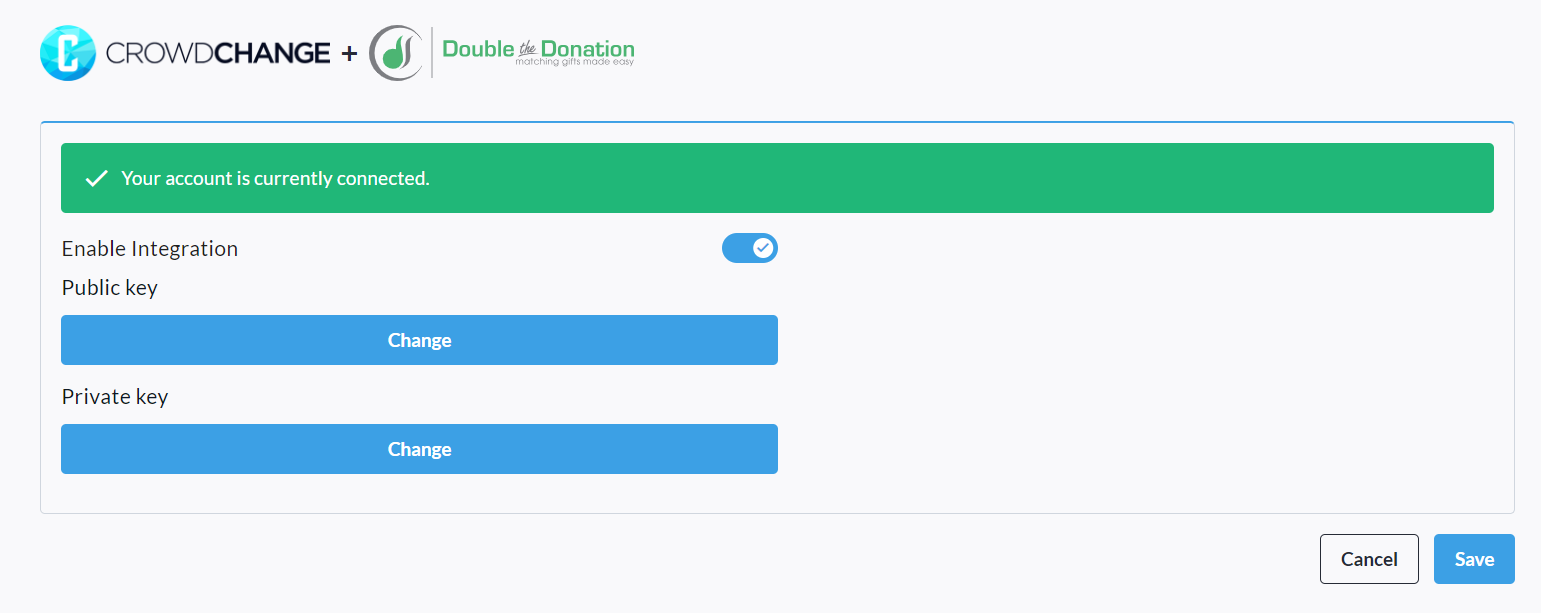Click the CROWDCHANGE wordmark text
This screenshot has height=613, width=1541.
point(217,53)
